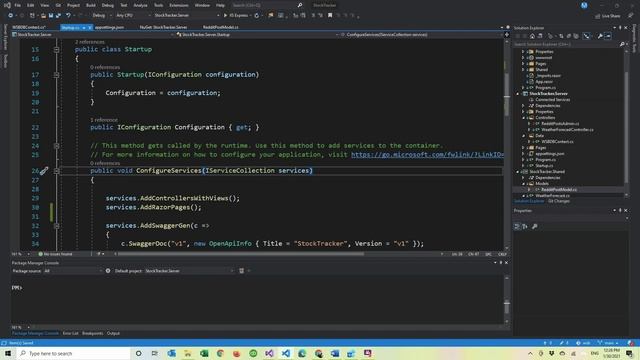This screenshot has height=360, width=640.
Task: Collapse the Startup constructor outlining on line 17
Action: coord(56,75)
